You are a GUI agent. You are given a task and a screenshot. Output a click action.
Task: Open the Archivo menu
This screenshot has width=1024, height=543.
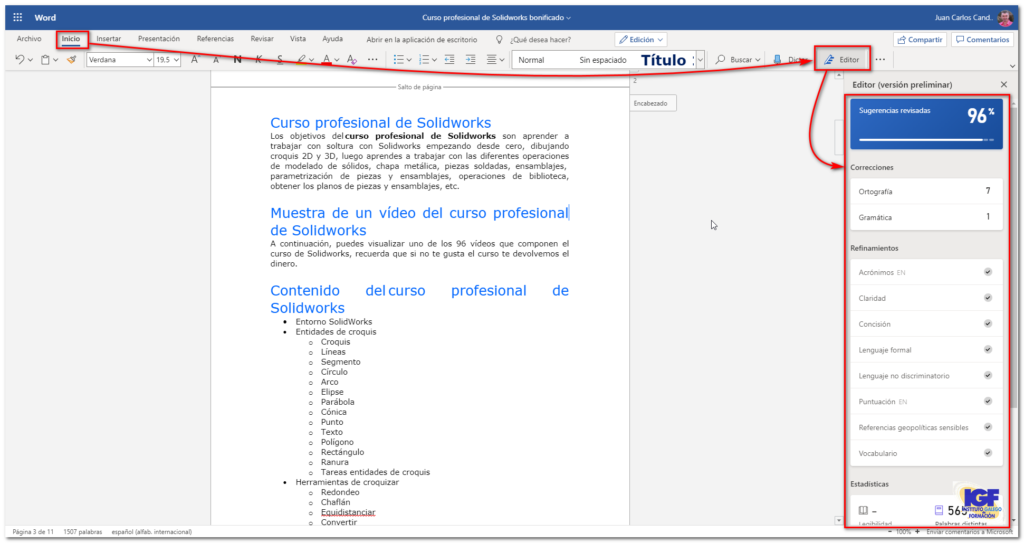click(x=29, y=39)
